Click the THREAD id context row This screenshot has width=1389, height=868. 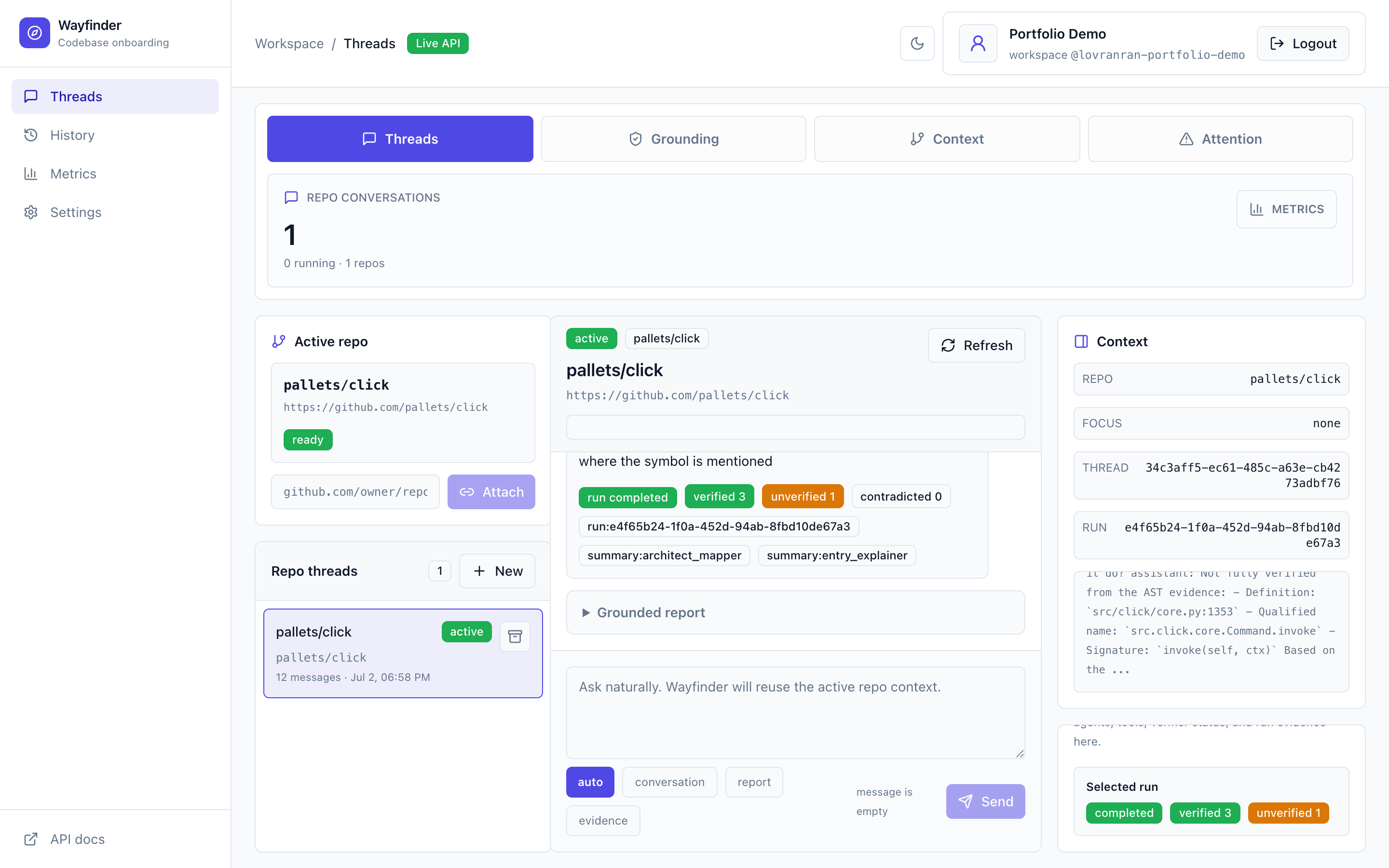1211,475
